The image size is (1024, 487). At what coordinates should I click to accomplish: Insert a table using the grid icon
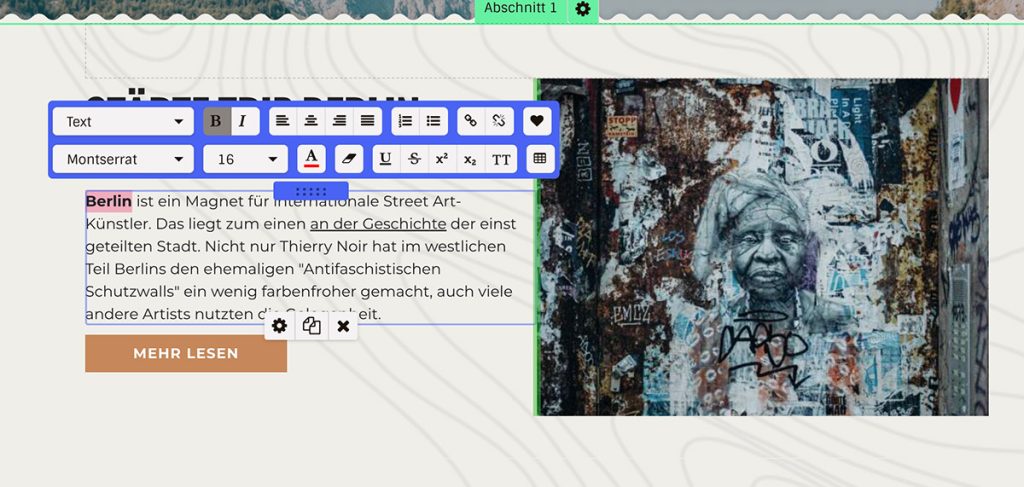540,159
